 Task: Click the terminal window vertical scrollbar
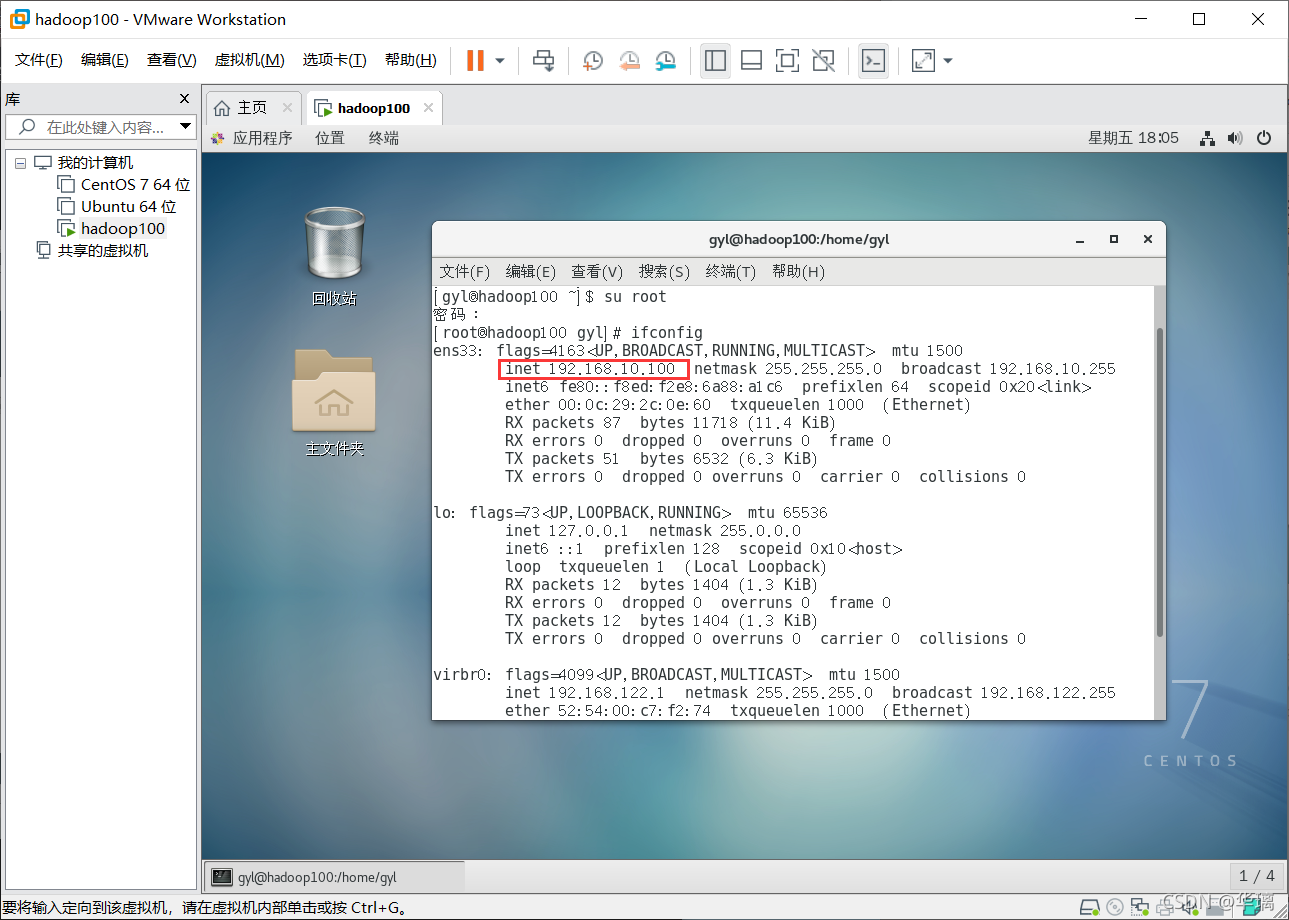coord(1159,480)
